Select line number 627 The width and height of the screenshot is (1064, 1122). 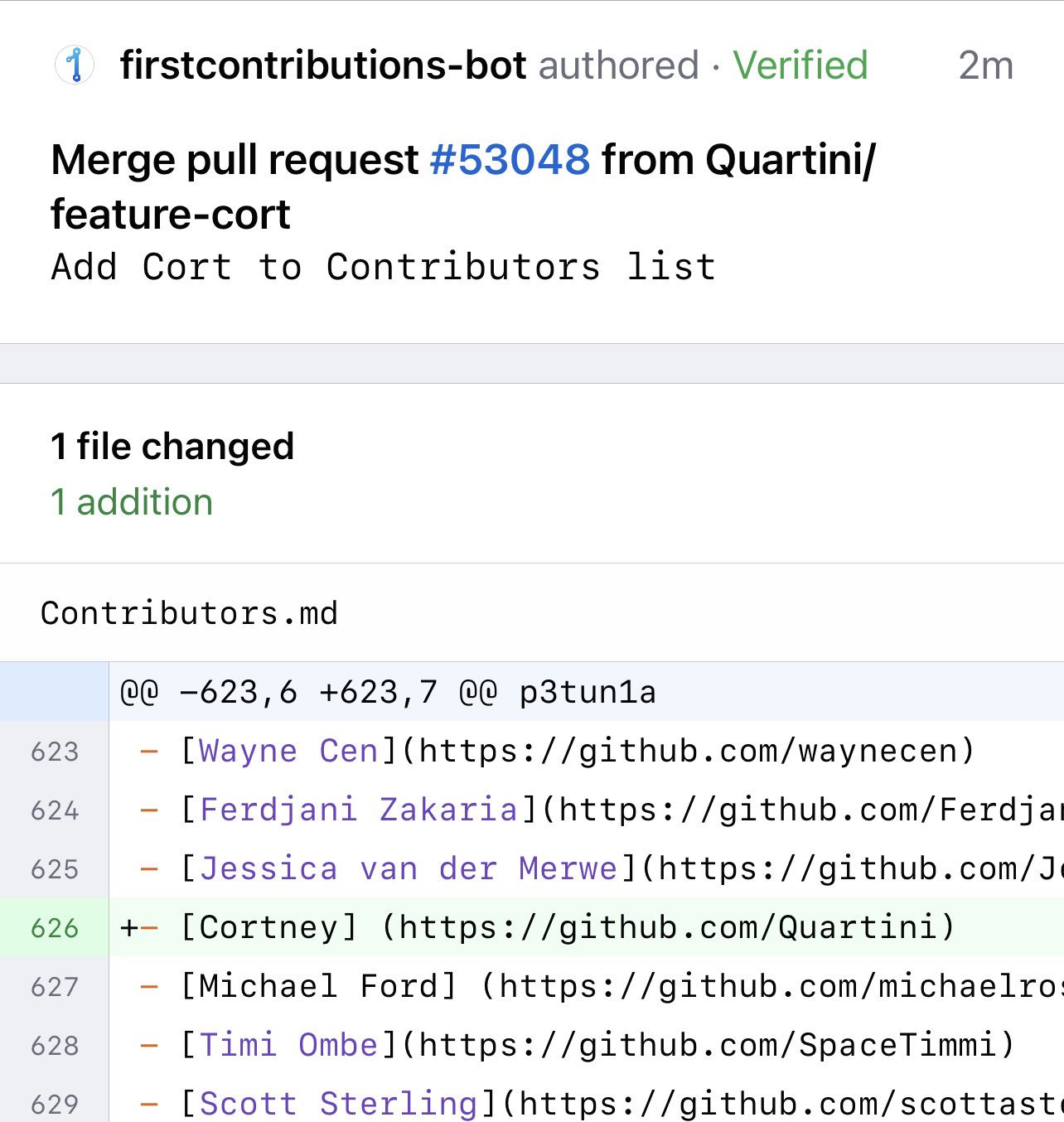(x=55, y=987)
